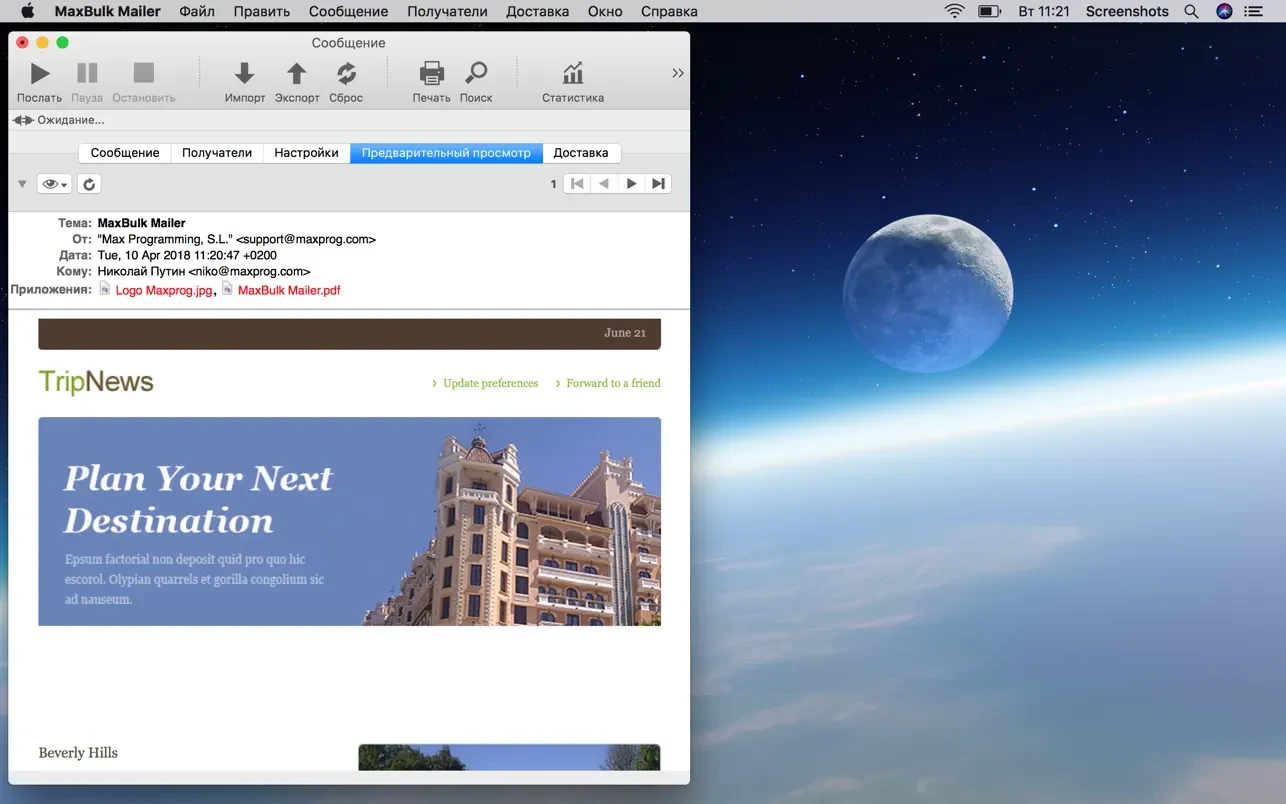Jump to last recipient preview
The image size is (1286, 804).
[x=658, y=184]
